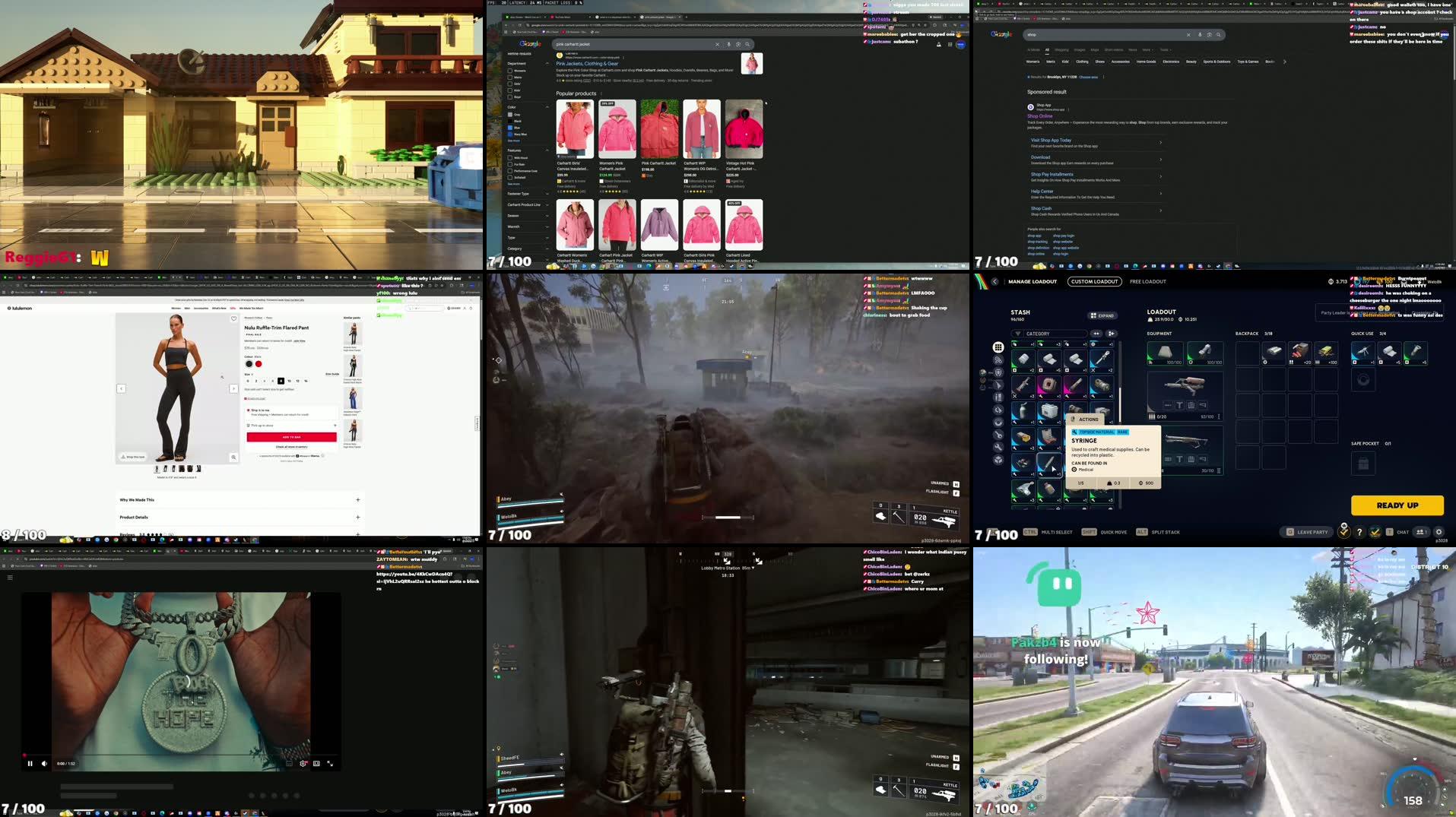Select the red color swatch for the pant
This screenshot has width=1456, height=817.
259,364
